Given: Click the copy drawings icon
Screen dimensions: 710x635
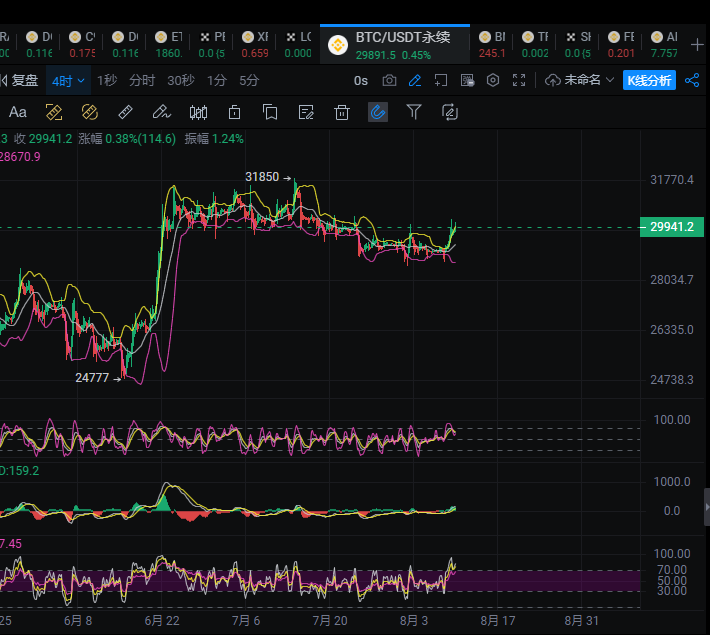Looking at the screenshot, I should point(270,112).
